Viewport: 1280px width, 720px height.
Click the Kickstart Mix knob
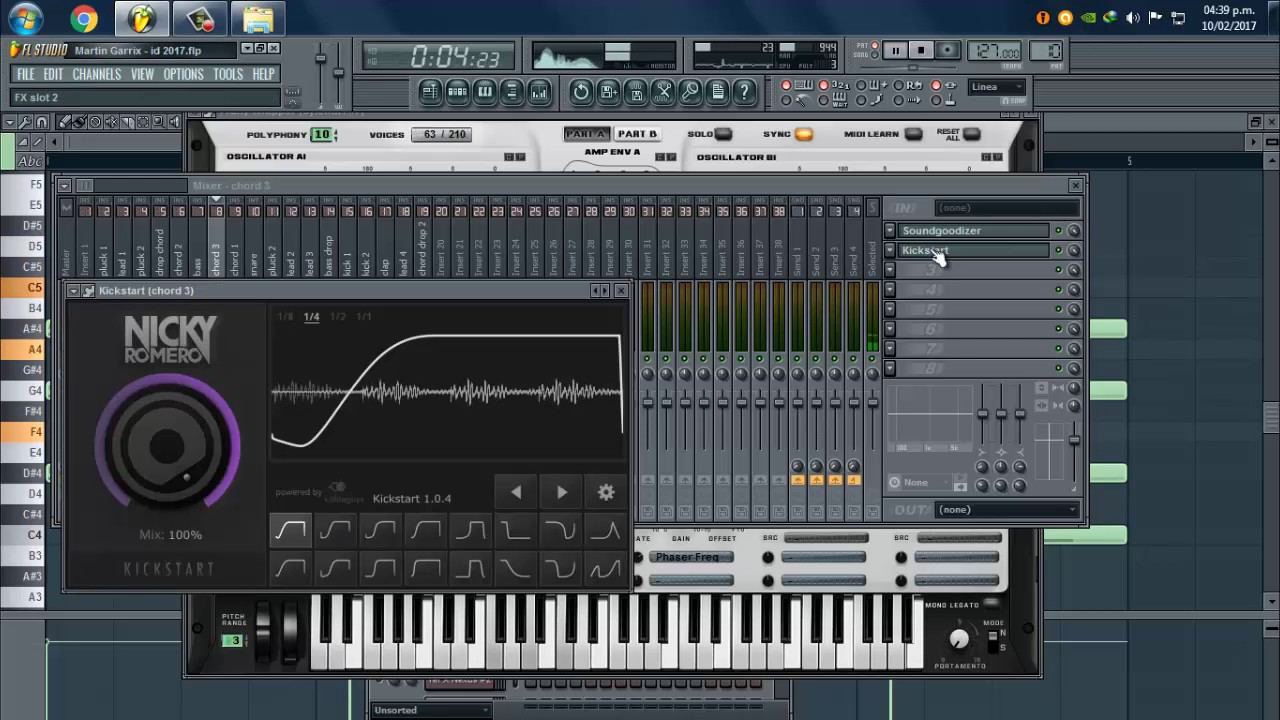(167, 446)
